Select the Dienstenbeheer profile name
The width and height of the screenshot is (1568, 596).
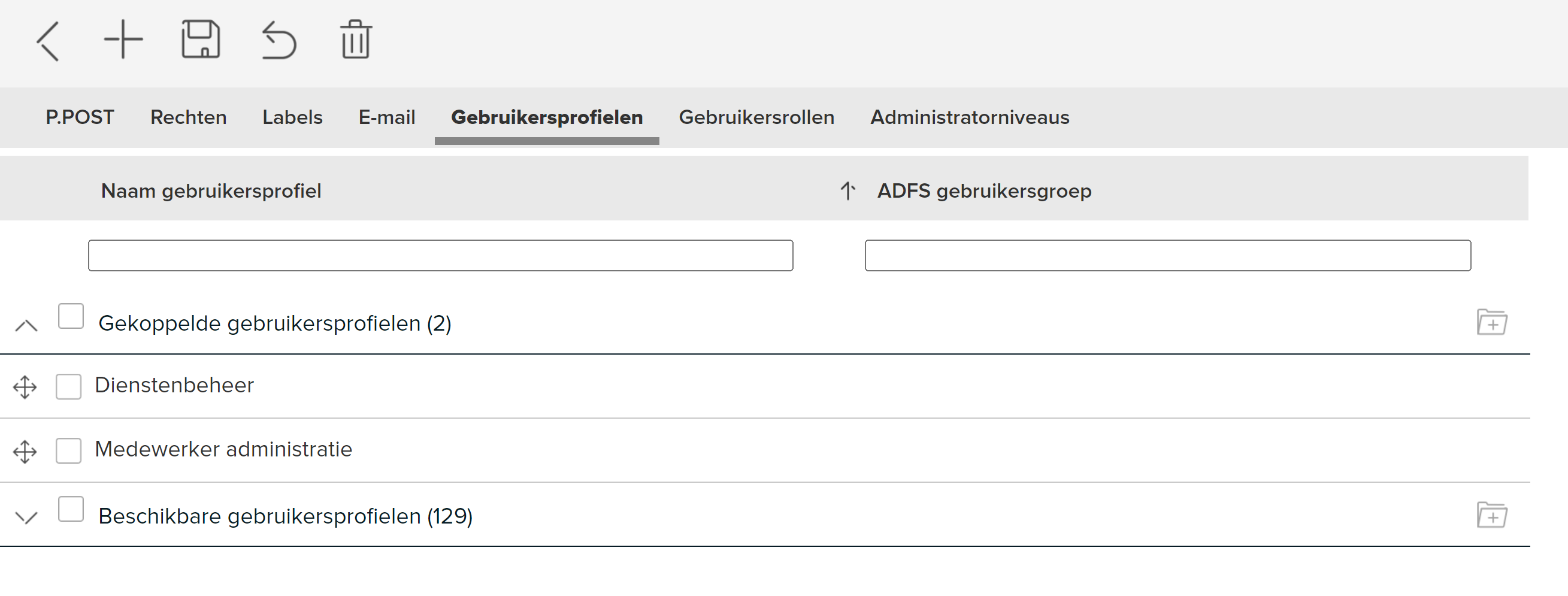[x=174, y=385]
